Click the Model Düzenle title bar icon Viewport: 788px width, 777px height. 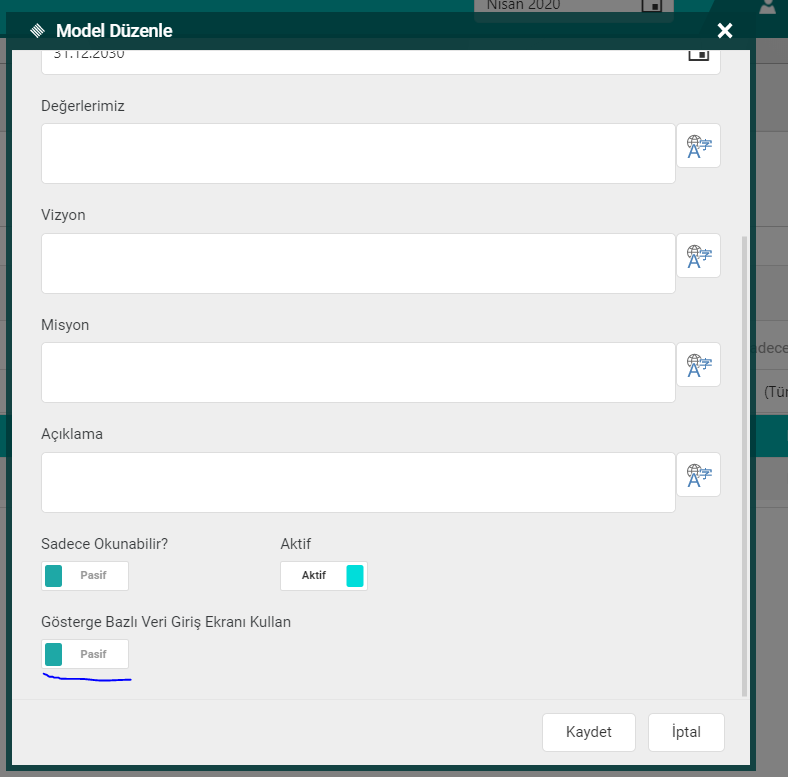click(37, 31)
